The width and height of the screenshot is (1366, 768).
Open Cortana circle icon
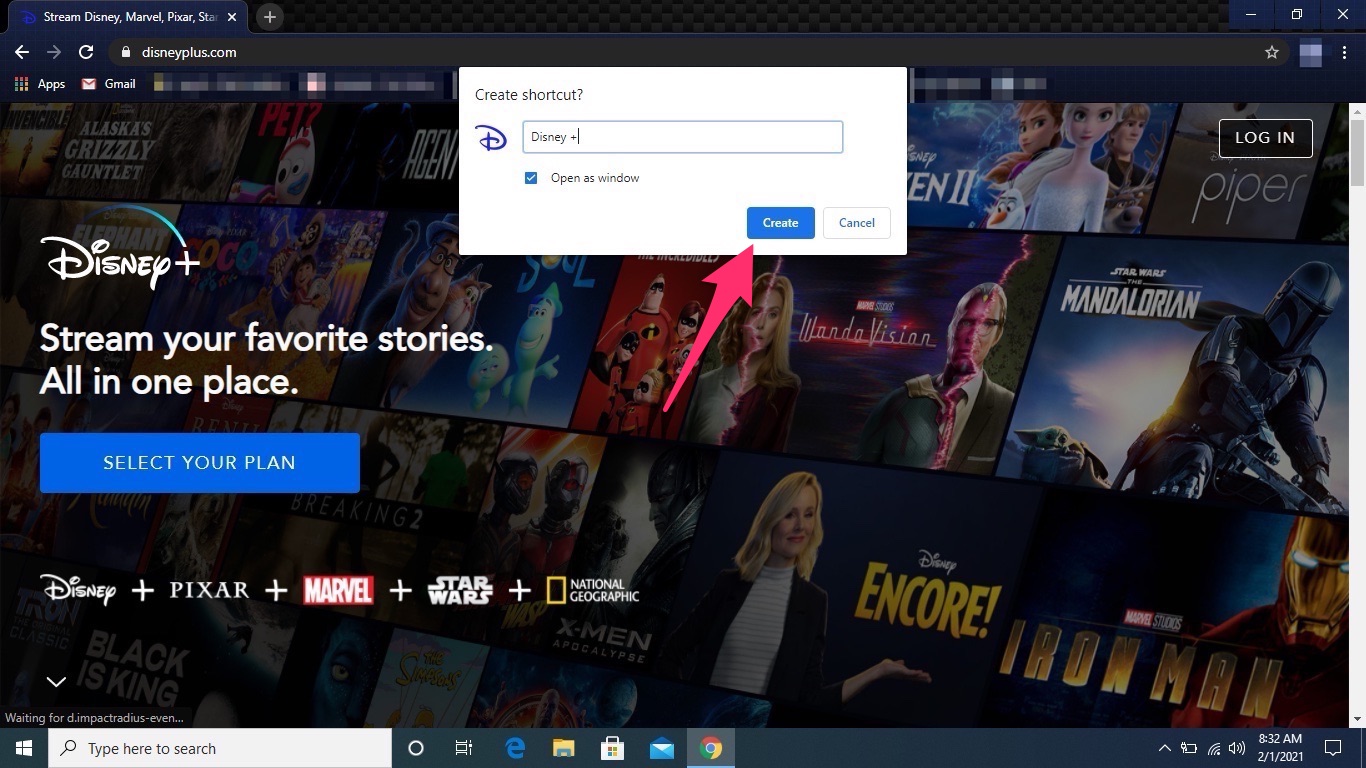coord(416,748)
